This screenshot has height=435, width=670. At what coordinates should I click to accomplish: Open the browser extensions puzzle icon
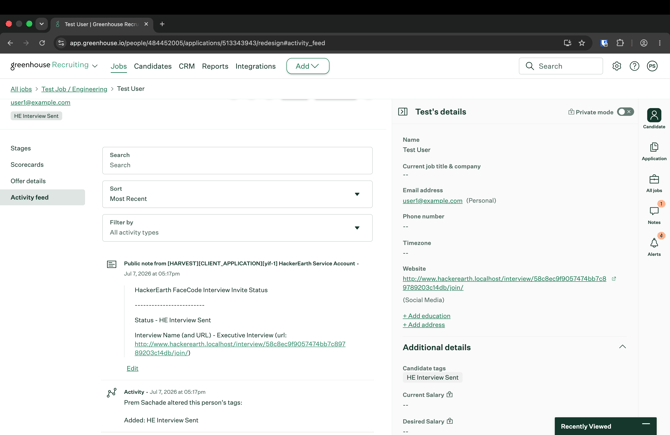click(620, 43)
